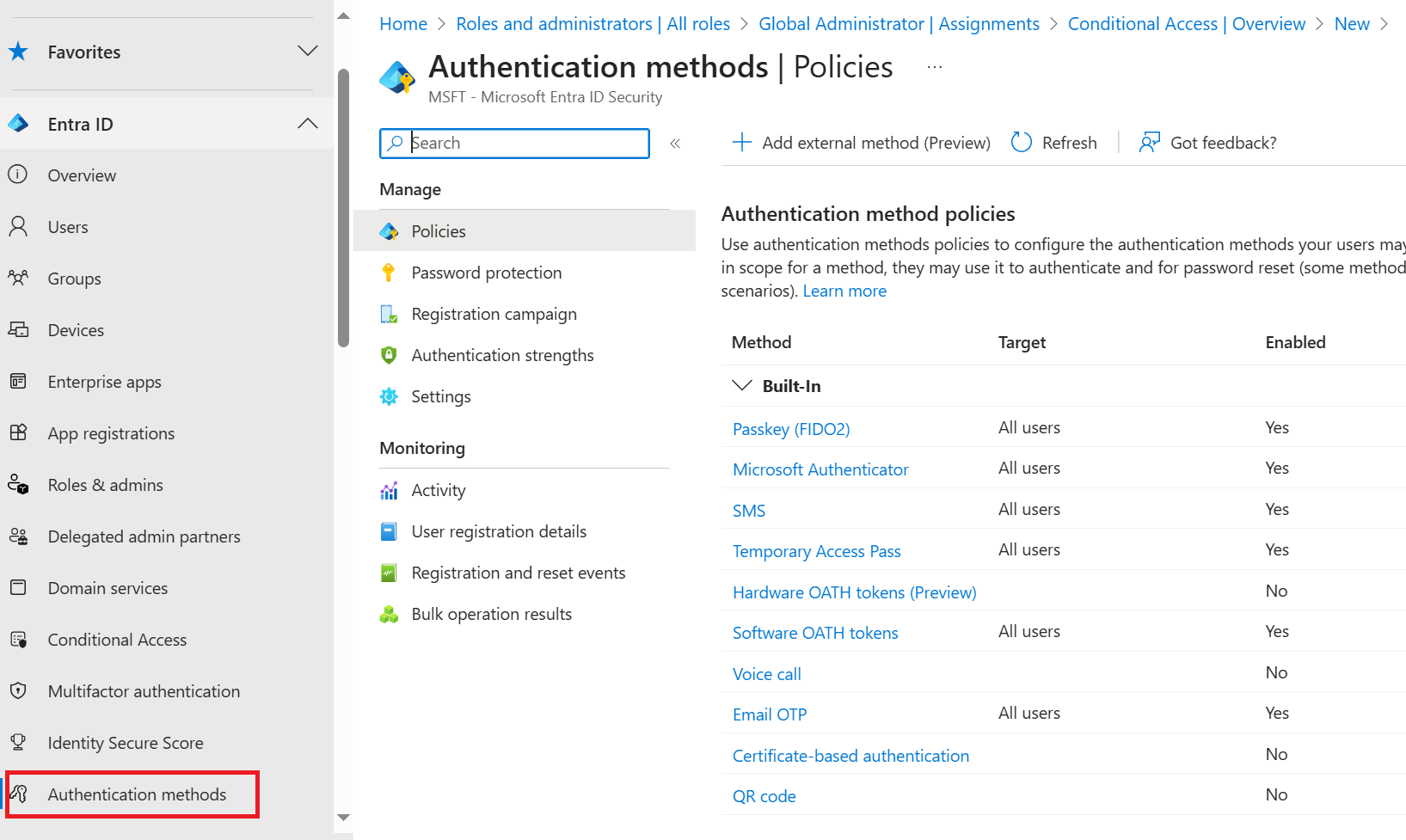Open Hardware OATH tokens (Preview) link
The width and height of the screenshot is (1406, 840).
click(855, 592)
